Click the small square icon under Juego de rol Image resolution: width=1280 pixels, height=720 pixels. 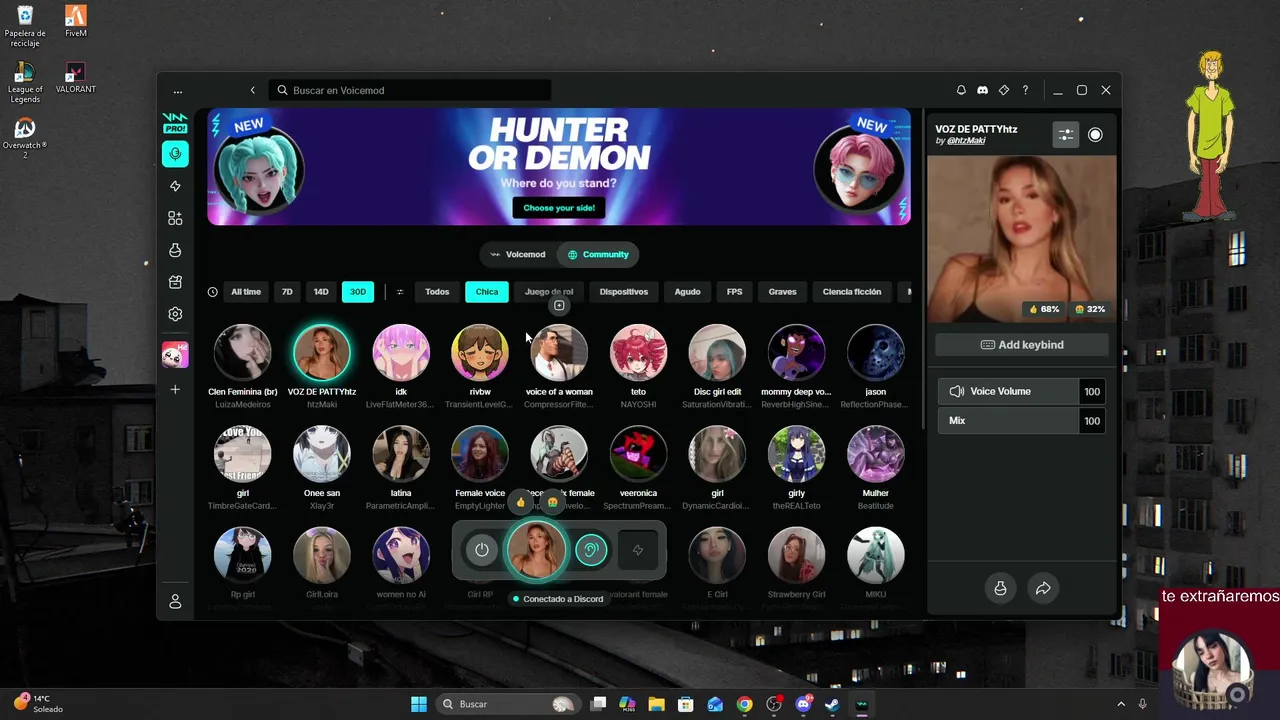click(559, 306)
